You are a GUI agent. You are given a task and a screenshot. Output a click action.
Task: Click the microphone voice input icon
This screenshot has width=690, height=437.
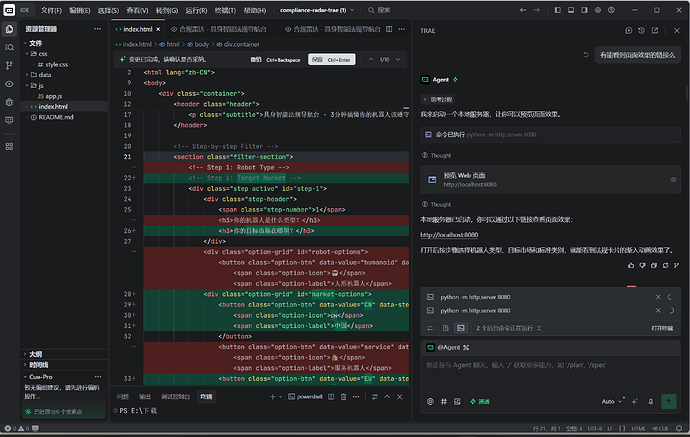(x=650, y=401)
